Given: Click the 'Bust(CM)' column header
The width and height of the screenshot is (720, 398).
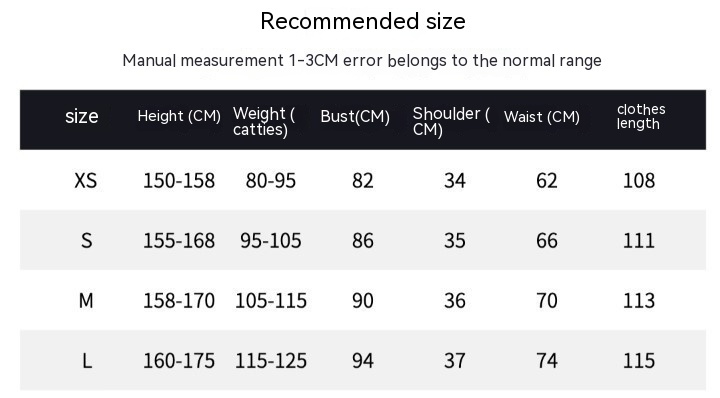Looking at the screenshot, I should (355, 117).
